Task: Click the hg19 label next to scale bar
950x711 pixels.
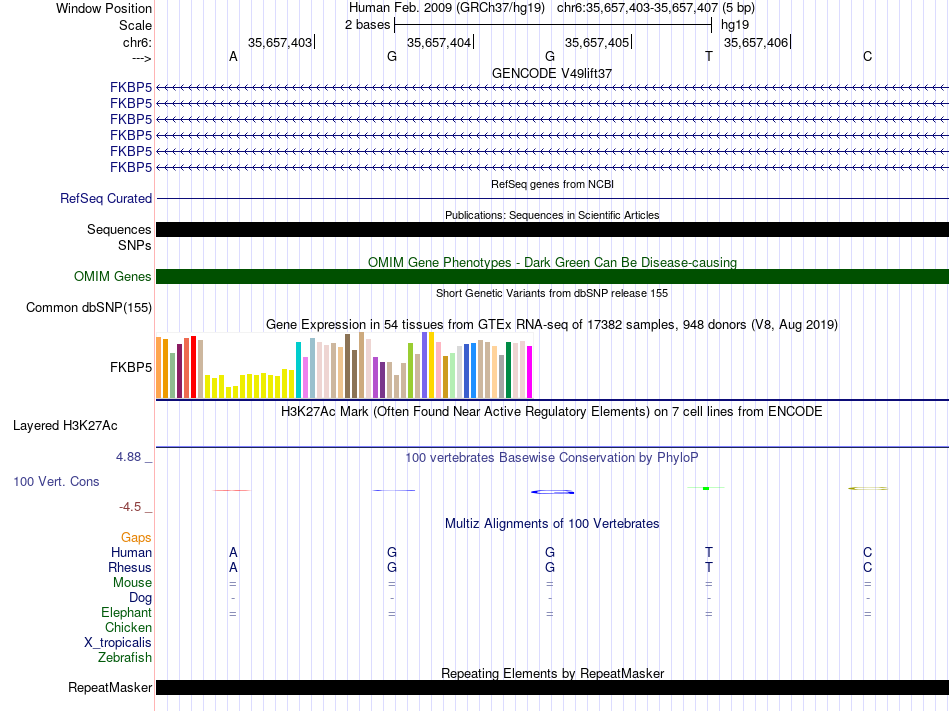Action: [735, 25]
